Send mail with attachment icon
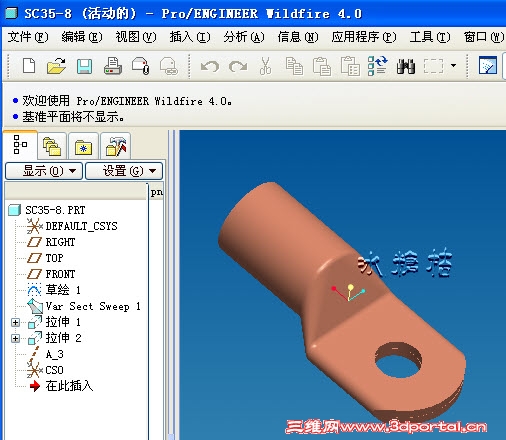 (x=141, y=66)
